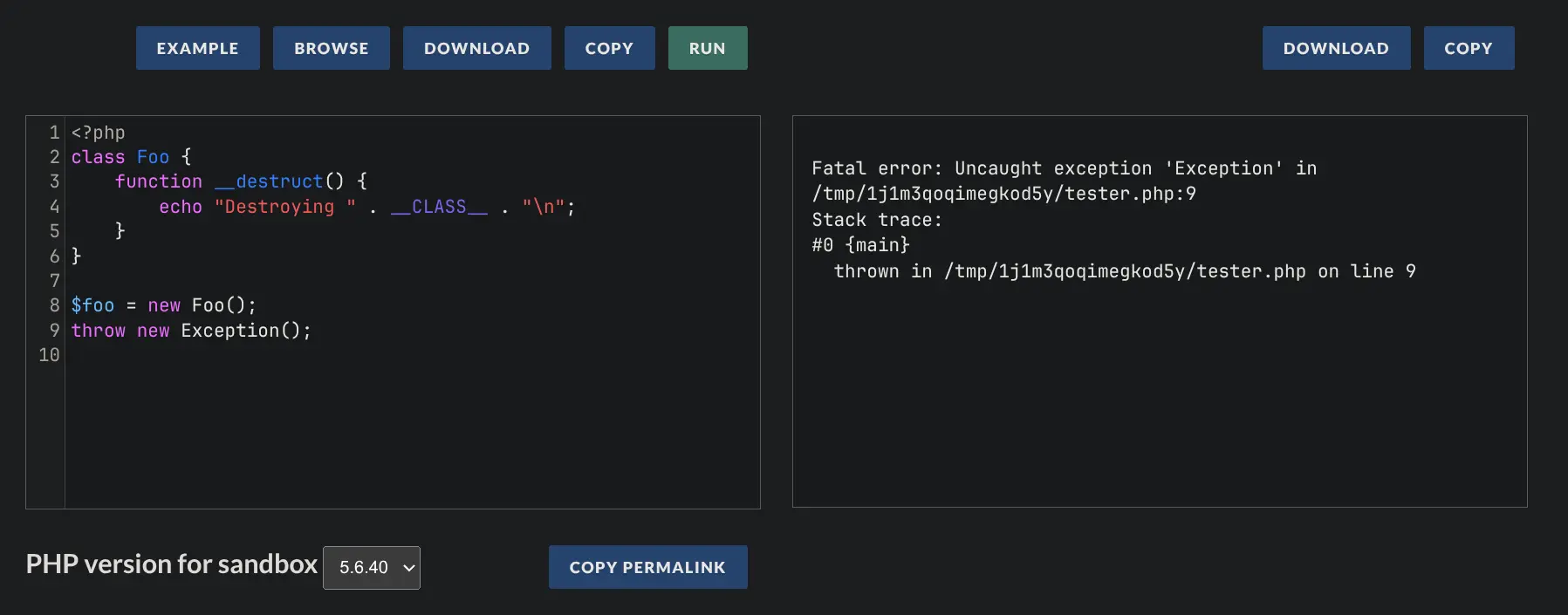1568x615 pixels.
Task: Expand the PHP version 5.6.40 dropdown
Action: (372, 568)
